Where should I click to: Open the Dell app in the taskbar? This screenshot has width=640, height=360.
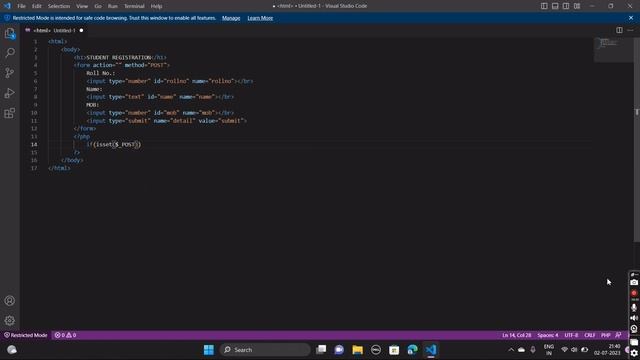coord(376,350)
